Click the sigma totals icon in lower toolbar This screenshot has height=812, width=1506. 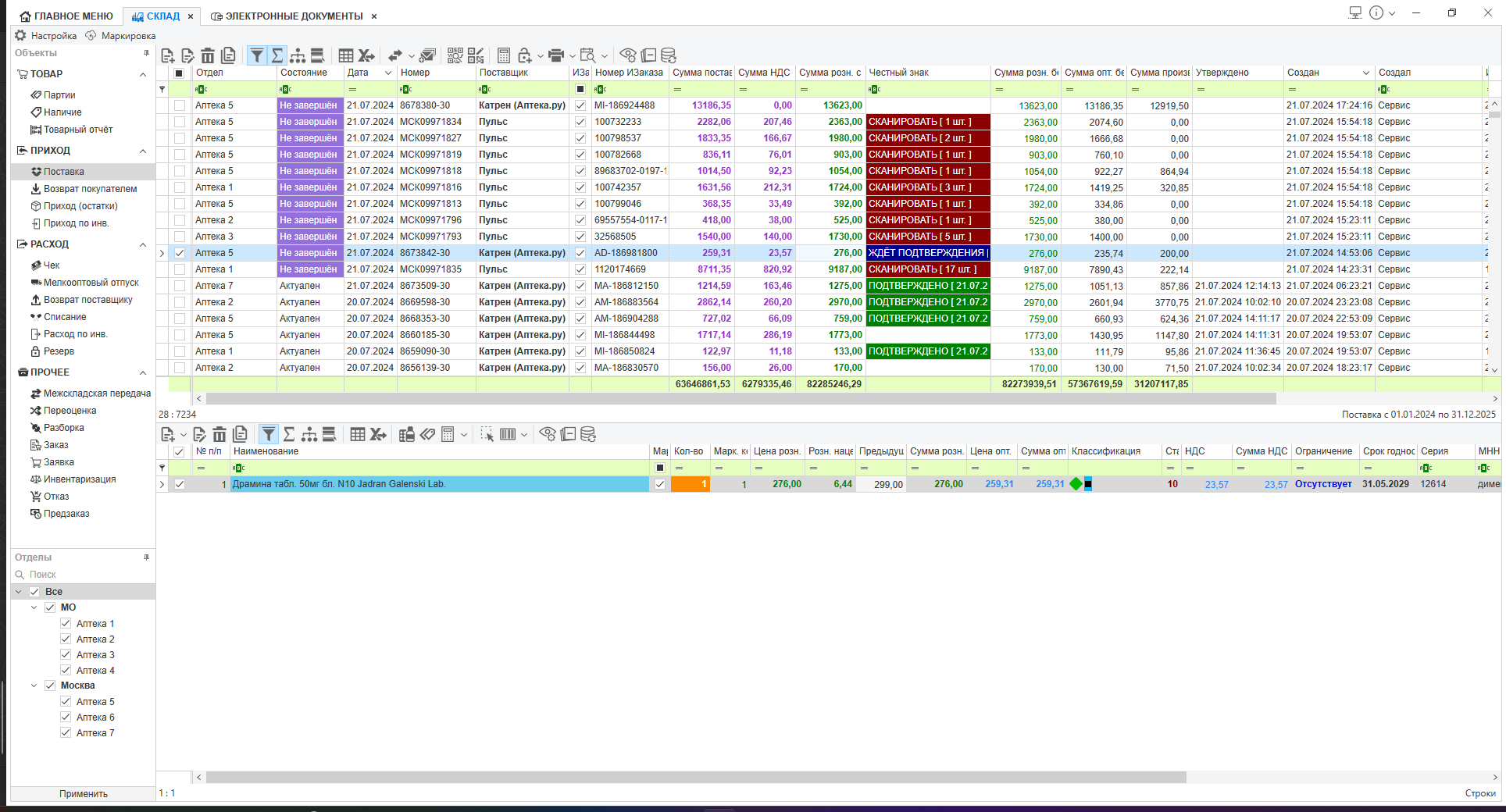click(x=289, y=434)
